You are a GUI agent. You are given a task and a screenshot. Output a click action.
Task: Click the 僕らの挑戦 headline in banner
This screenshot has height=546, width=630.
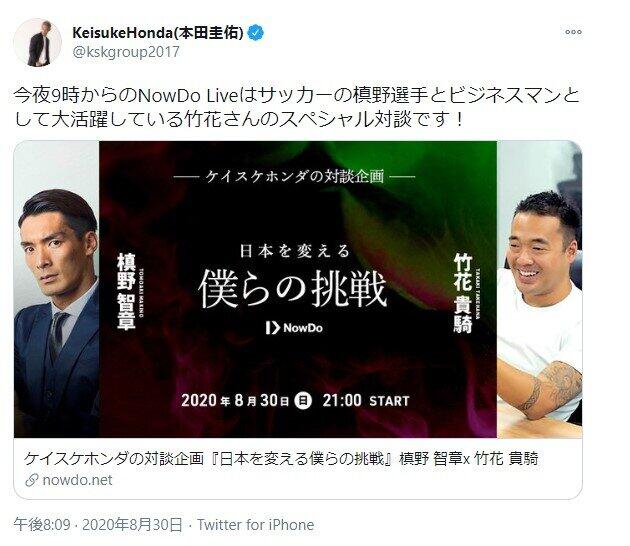(x=293, y=289)
